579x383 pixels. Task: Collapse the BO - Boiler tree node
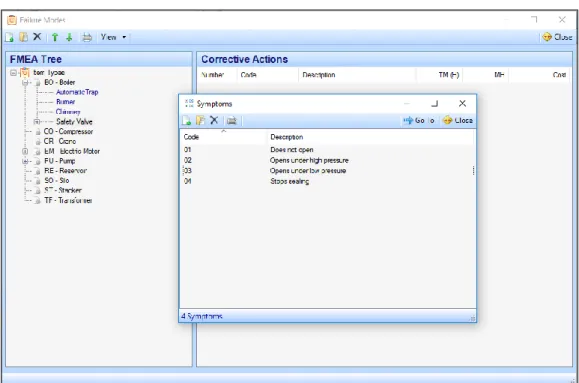click(25, 82)
